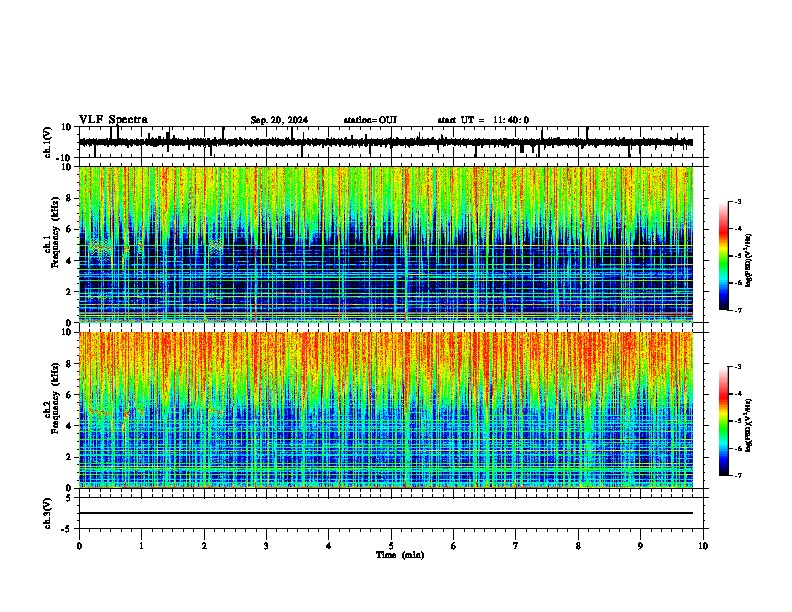Click the ch.2 color bar unit label
This screenshot has height=612, width=792.
pyautogui.click(x=749, y=425)
